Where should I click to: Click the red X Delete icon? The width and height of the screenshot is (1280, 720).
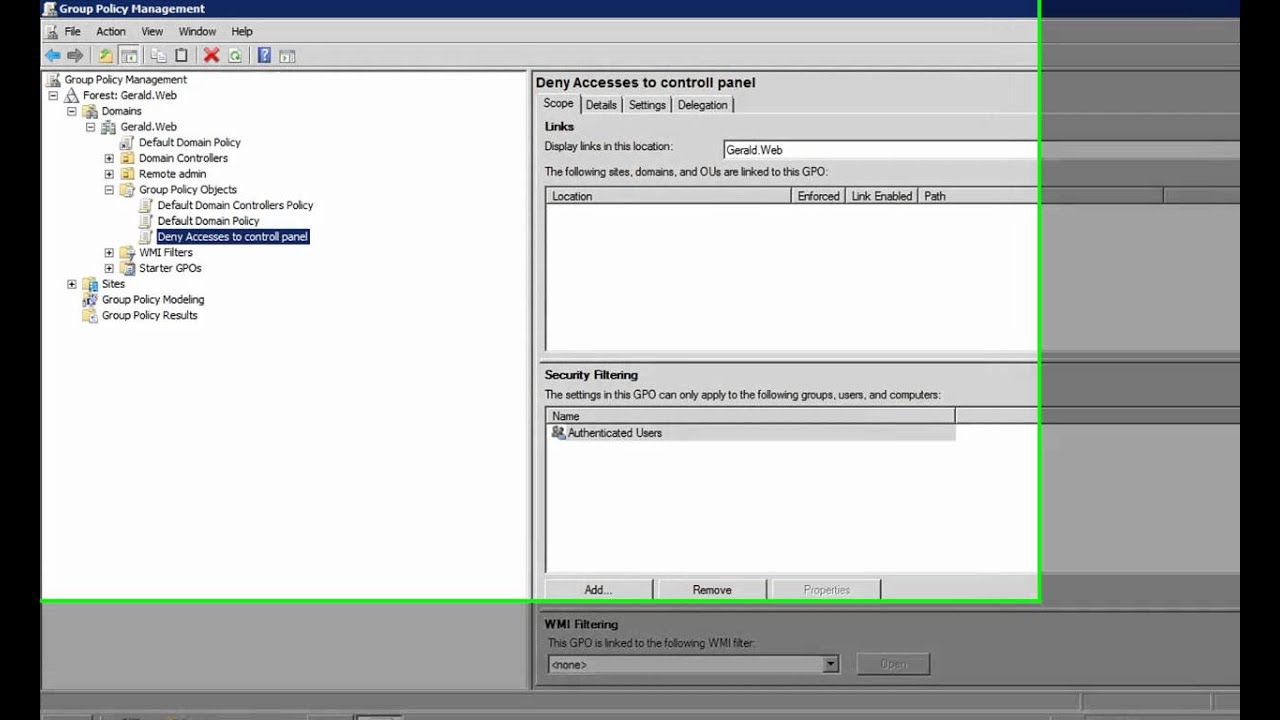[211, 56]
